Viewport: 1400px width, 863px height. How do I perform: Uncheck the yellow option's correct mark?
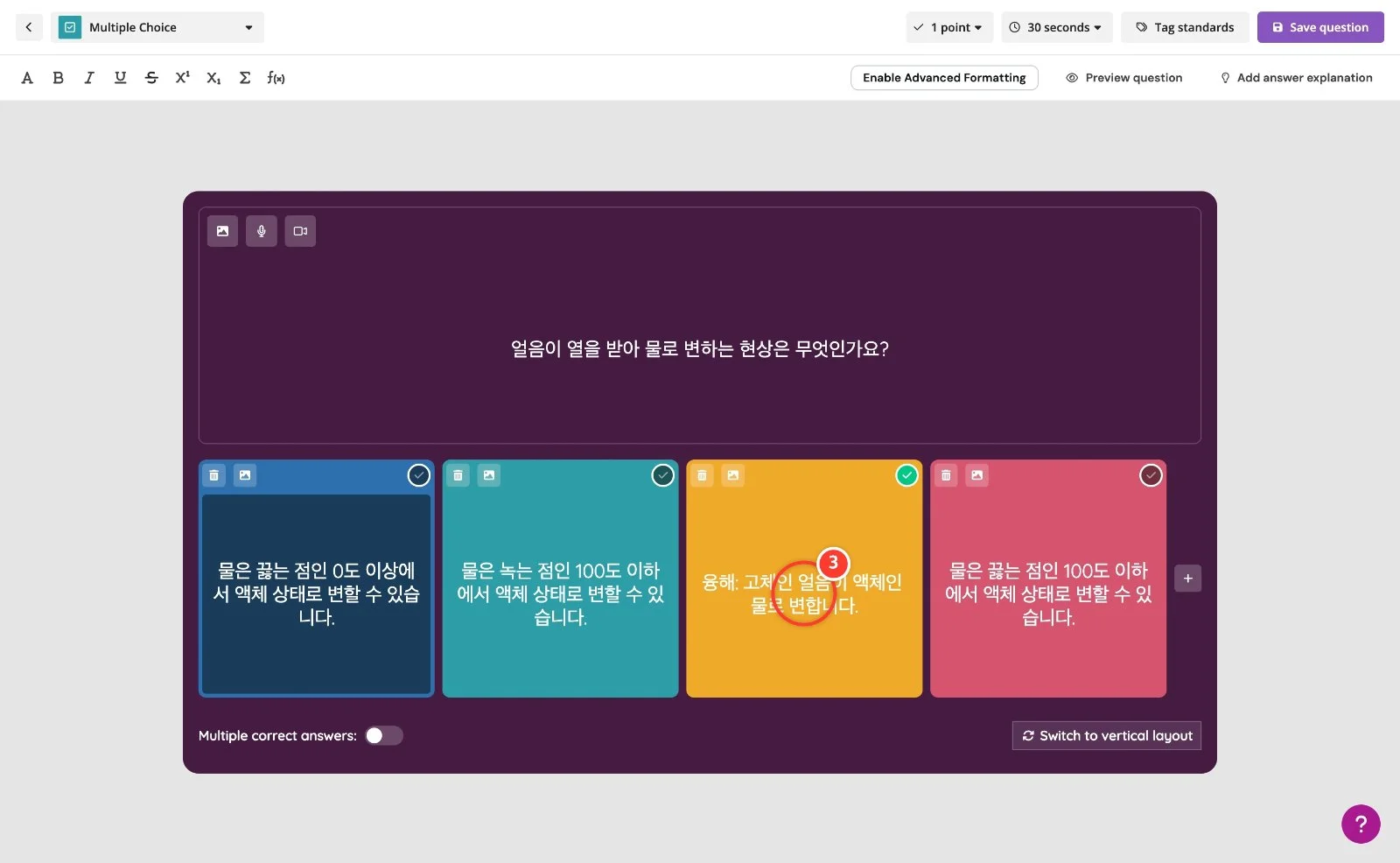point(907,475)
